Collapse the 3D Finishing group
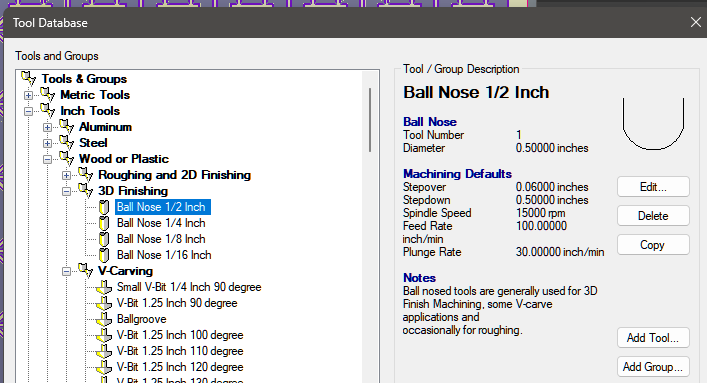 click(x=66, y=191)
